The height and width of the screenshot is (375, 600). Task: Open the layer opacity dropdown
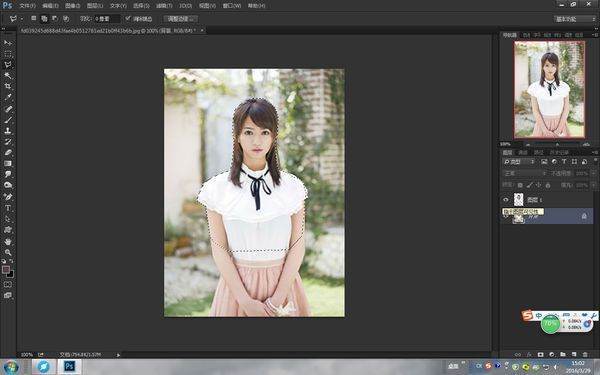(x=594, y=173)
